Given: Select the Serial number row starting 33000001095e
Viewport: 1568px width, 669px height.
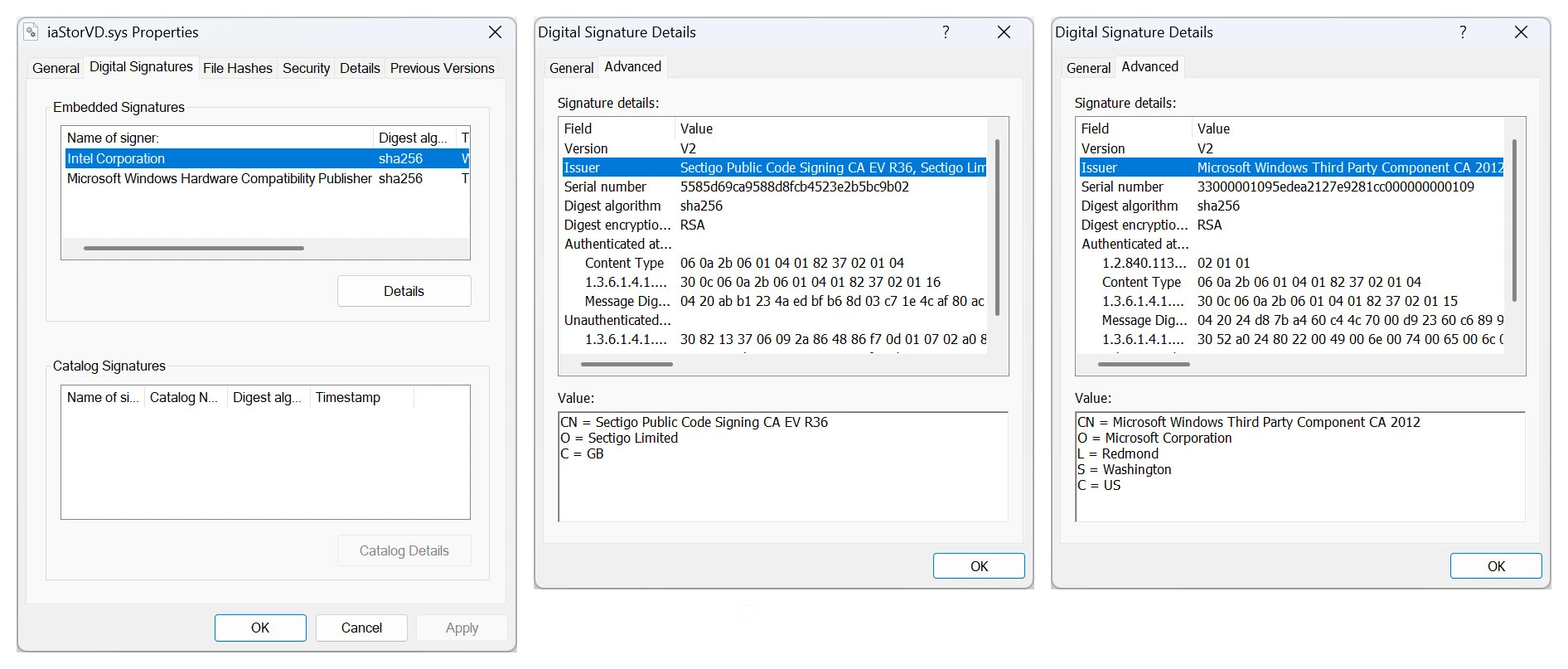Looking at the screenshot, I should (1291, 187).
